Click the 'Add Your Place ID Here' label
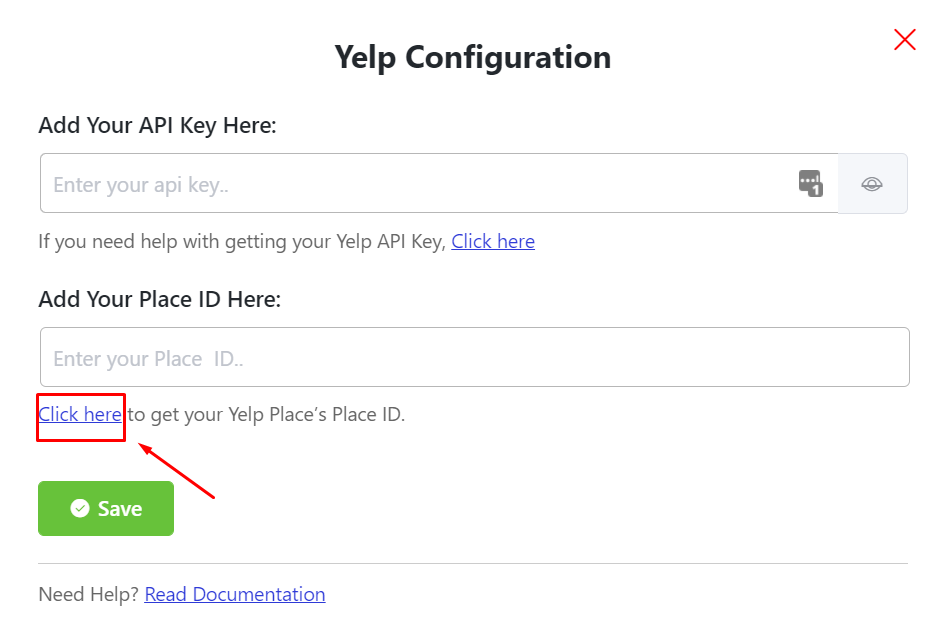Viewport: 949px width, 635px height. coord(159,299)
